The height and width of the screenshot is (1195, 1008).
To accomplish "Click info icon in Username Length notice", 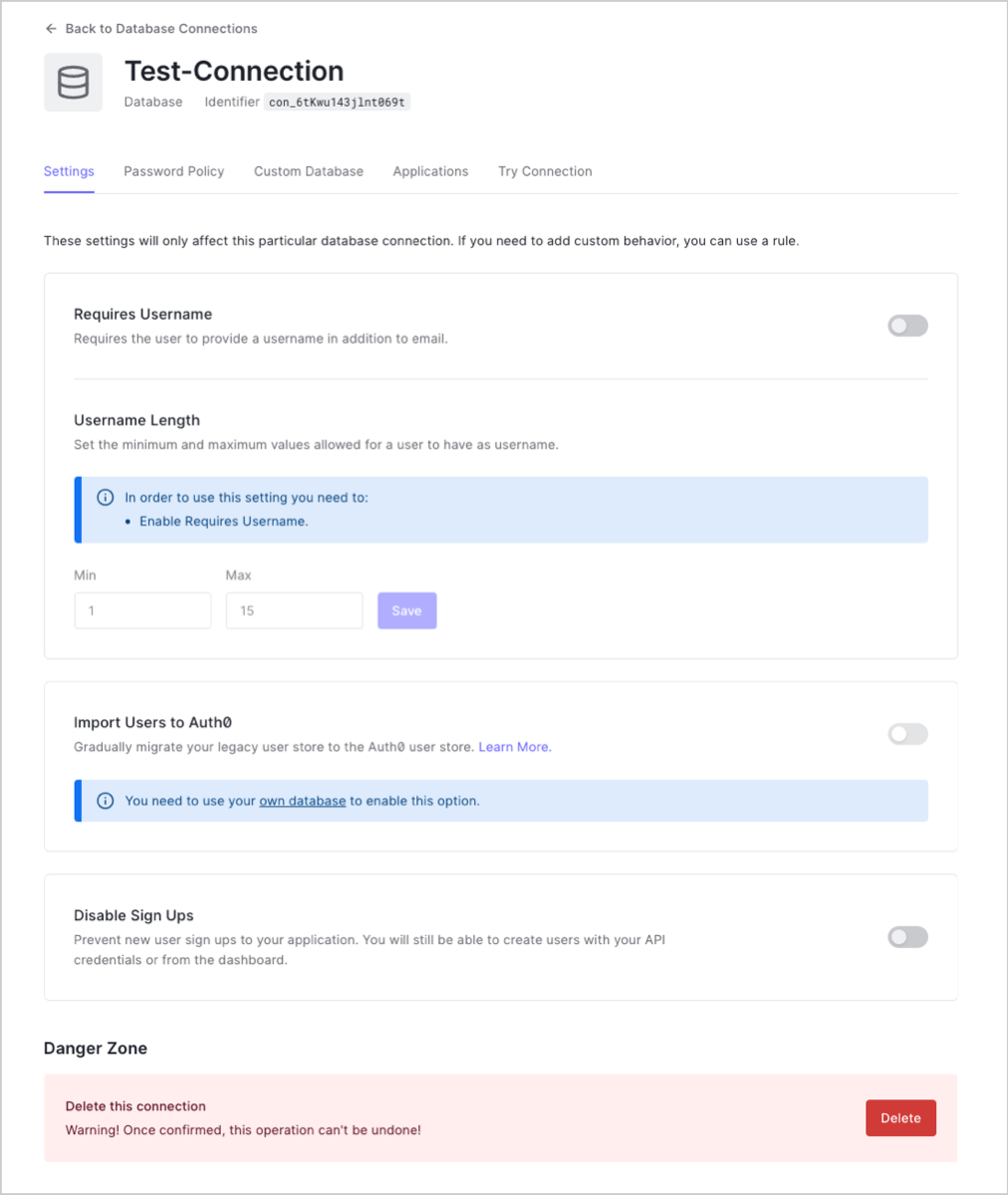I will [x=105, y=497].
